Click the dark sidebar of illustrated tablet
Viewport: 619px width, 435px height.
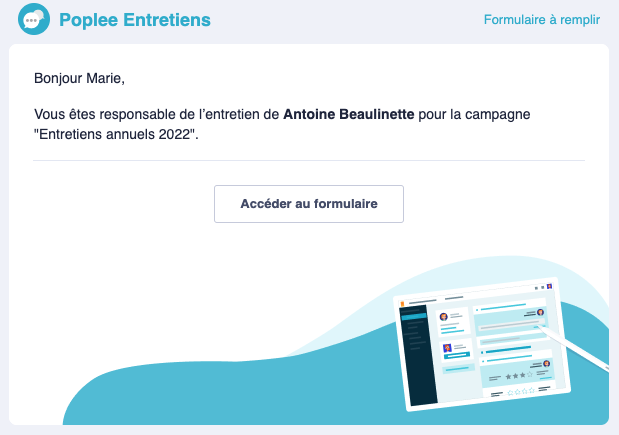(x=418, y=355)
